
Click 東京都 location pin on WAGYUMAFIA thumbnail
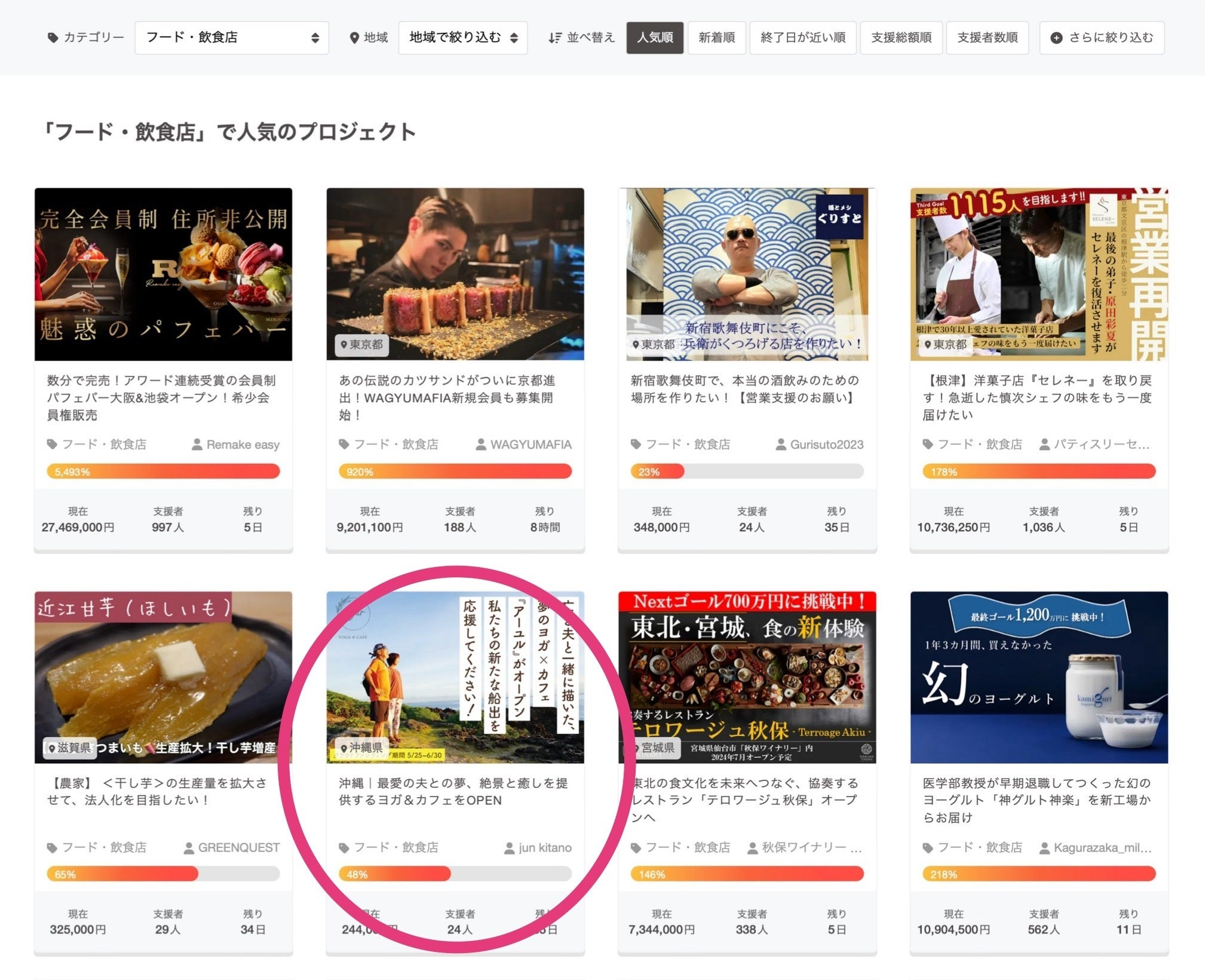(344, 345)
